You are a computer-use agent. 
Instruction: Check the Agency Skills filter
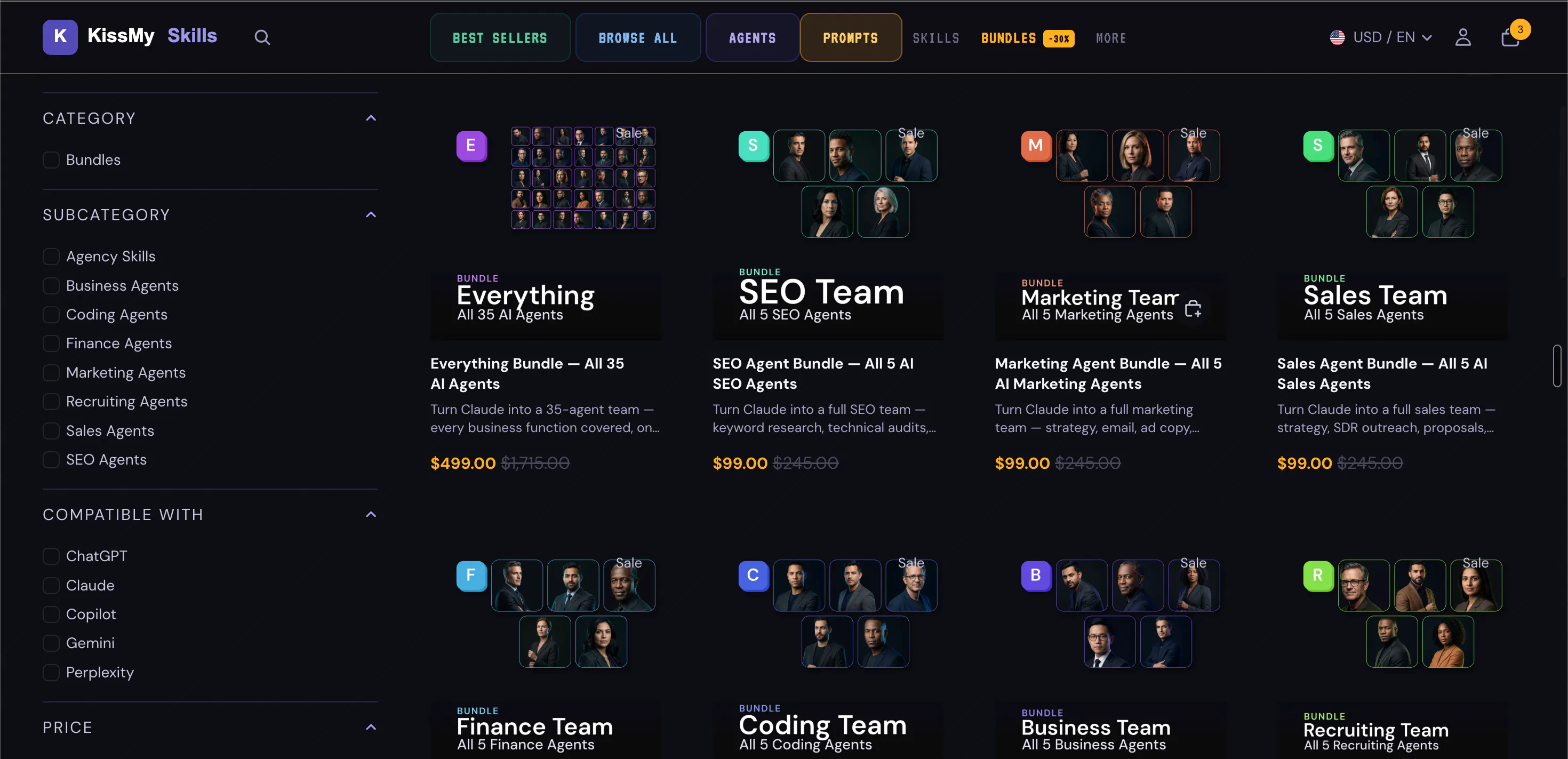tap(51, 257)
